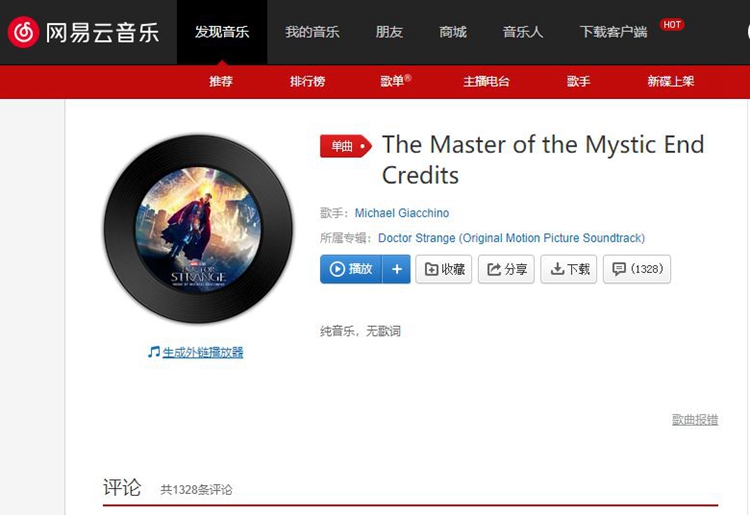Switch to the 朋友 tab
The height and width of the screenshot is (515, 750).
point(389,32)
